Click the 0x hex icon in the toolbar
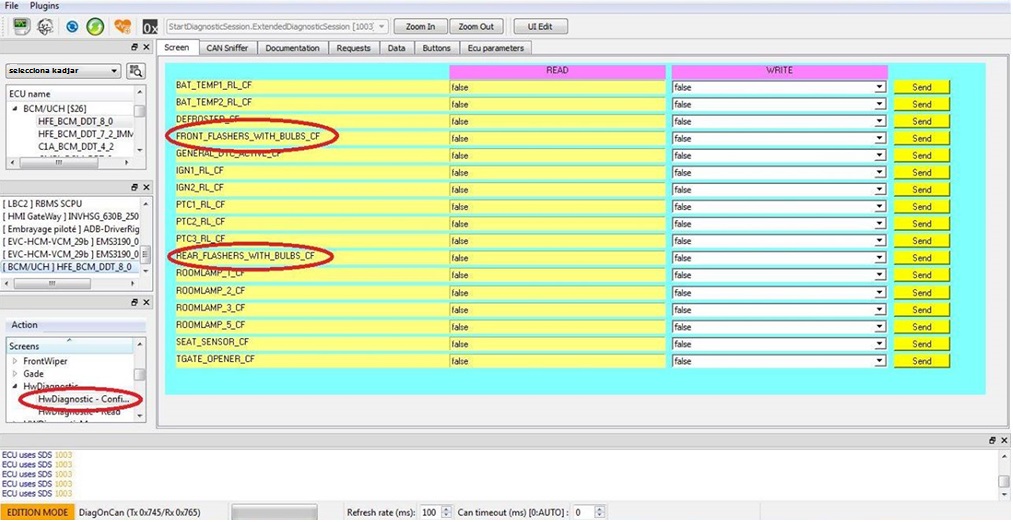The height and width of the screenshot is (522, 1013). (150, 27)
